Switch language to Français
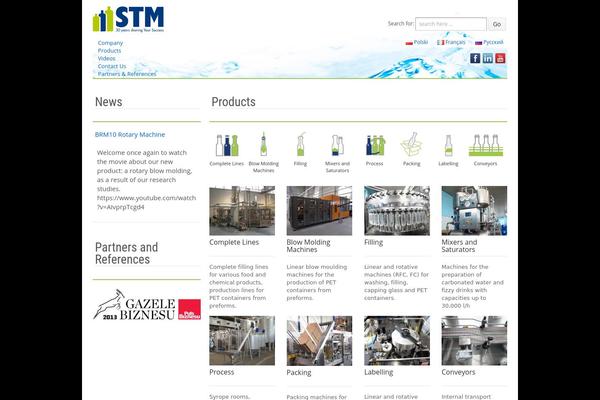Image resolution: width=600 pixels, height=400 pixels. coord(451,42)
